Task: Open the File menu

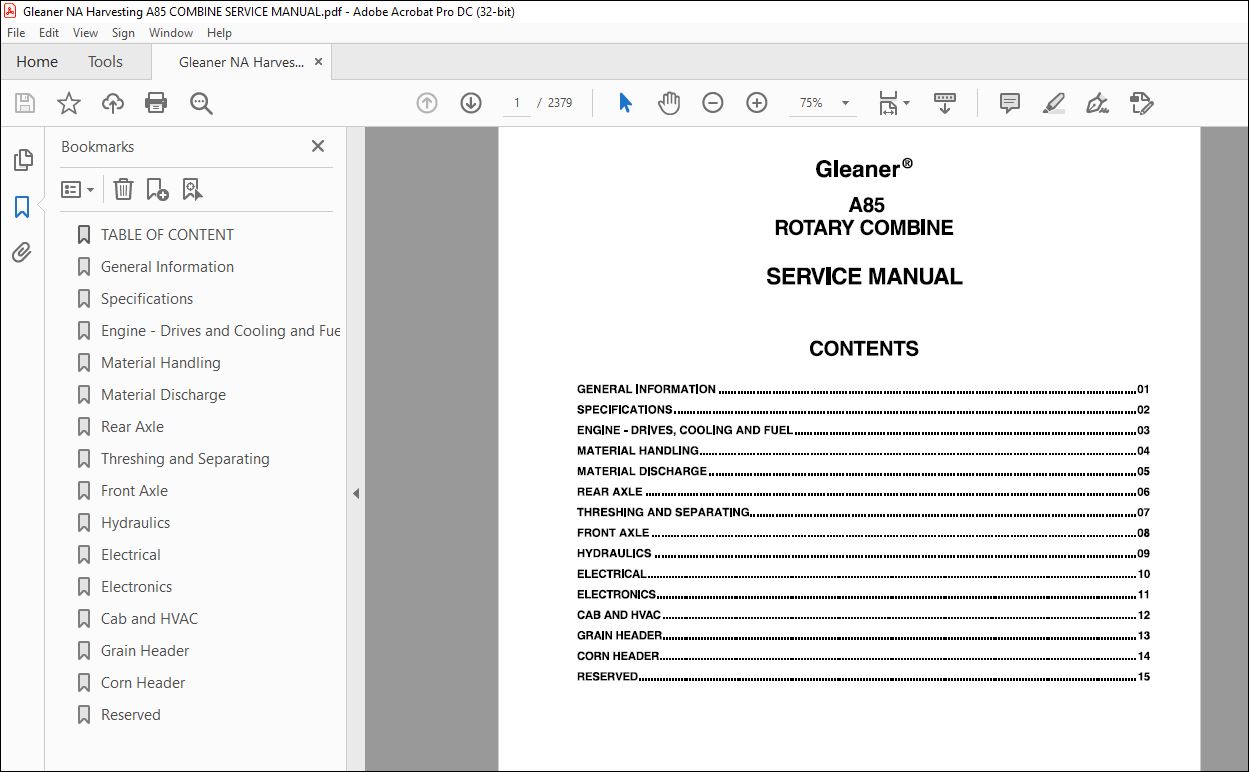Action: click(15, 33)
